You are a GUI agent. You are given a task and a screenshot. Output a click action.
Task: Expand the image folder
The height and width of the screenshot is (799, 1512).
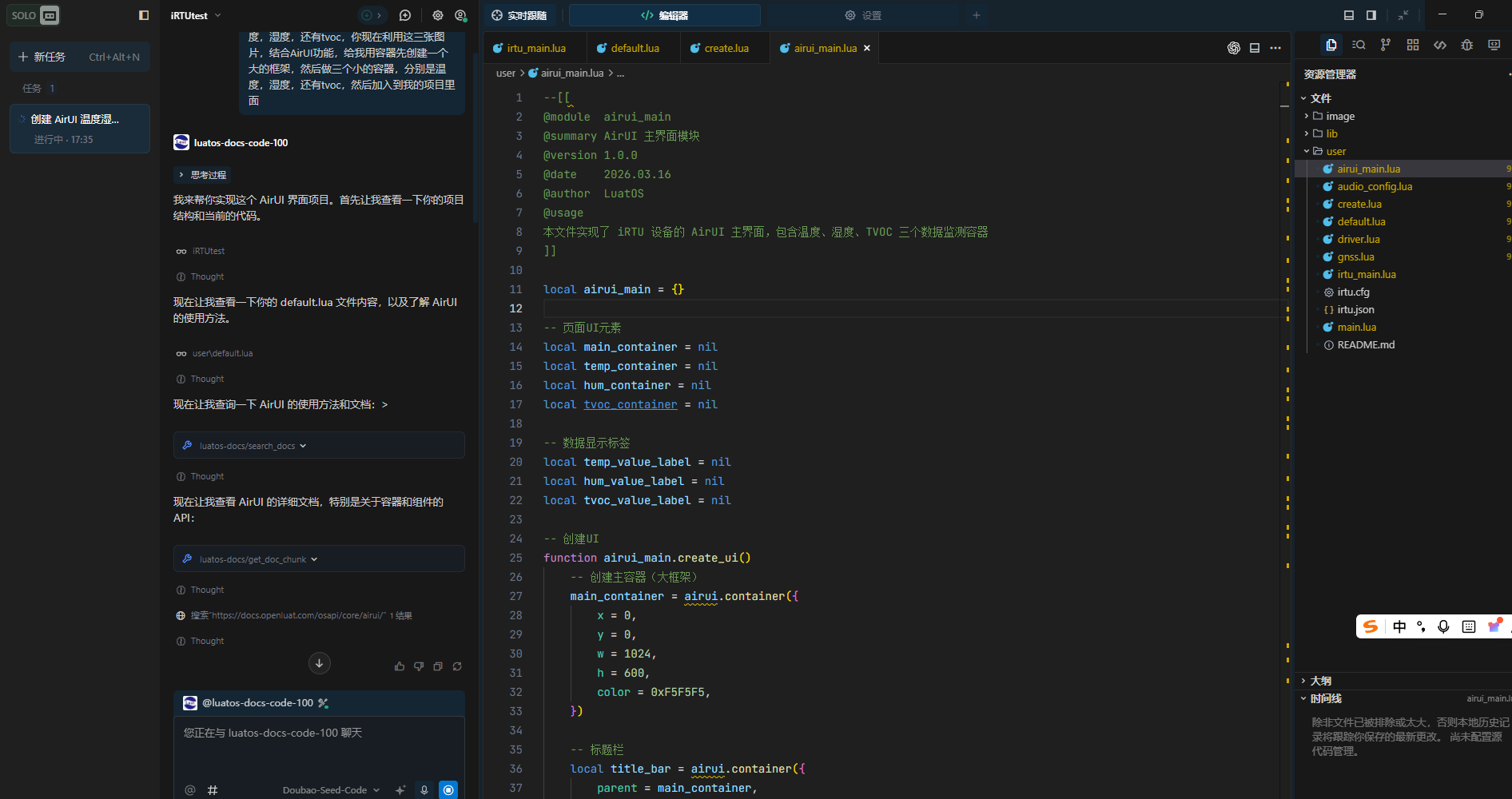tap(1403, 116)
